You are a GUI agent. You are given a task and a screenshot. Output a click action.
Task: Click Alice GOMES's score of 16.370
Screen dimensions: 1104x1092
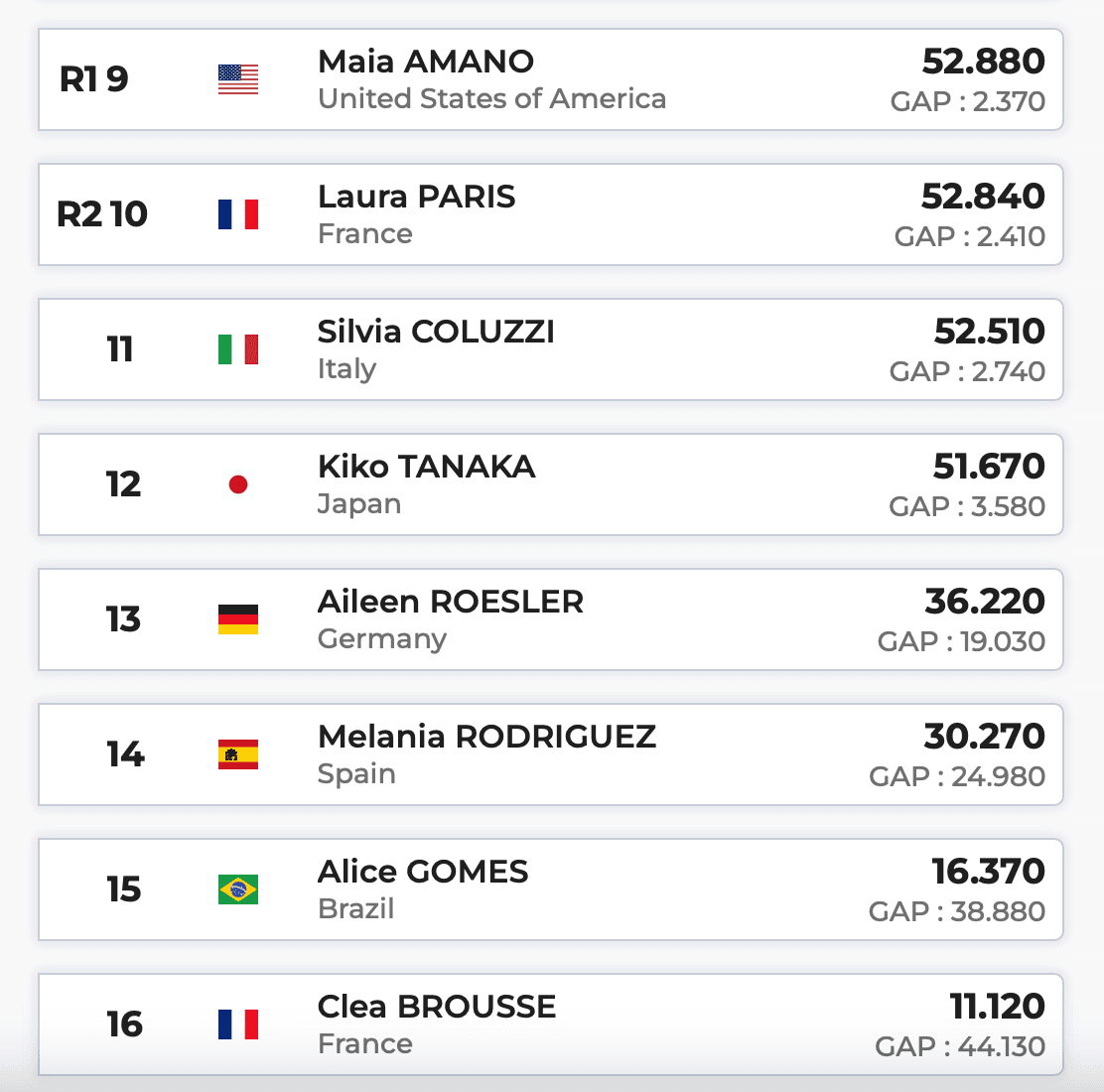tap(988, 872)
